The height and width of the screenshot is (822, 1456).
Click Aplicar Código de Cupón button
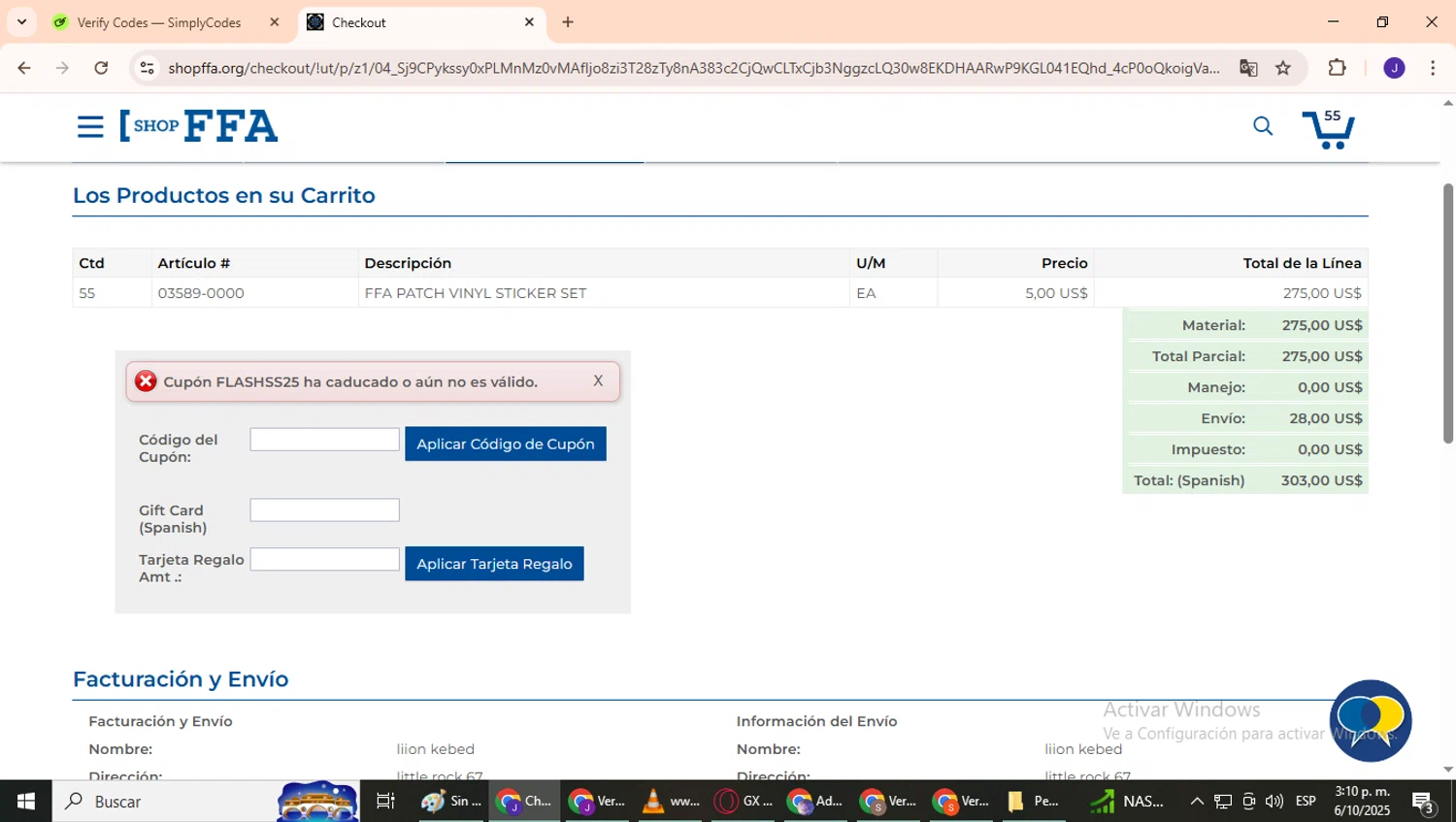[x=506, y=444]
